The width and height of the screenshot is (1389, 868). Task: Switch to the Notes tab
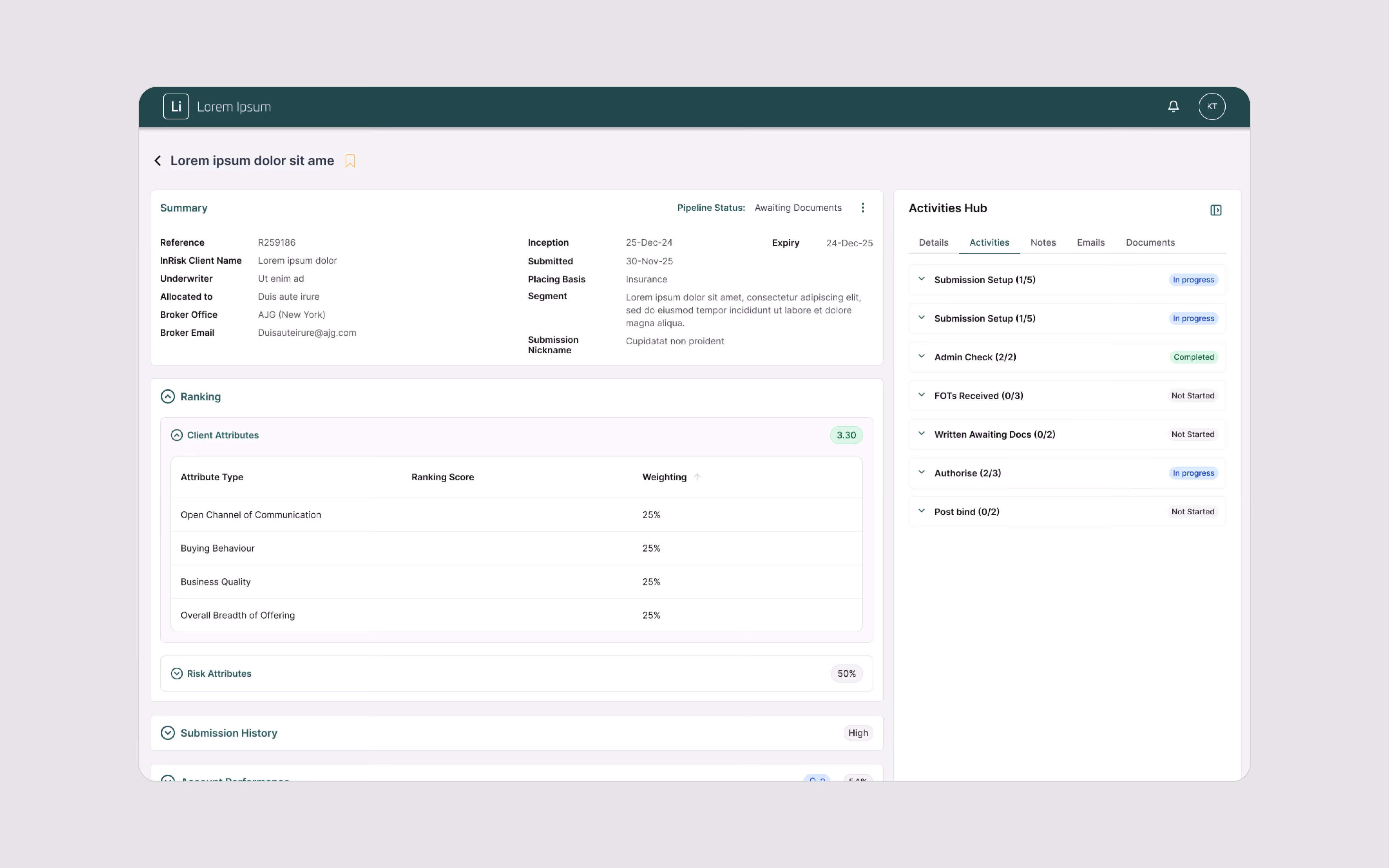[x=1042, y=242]
